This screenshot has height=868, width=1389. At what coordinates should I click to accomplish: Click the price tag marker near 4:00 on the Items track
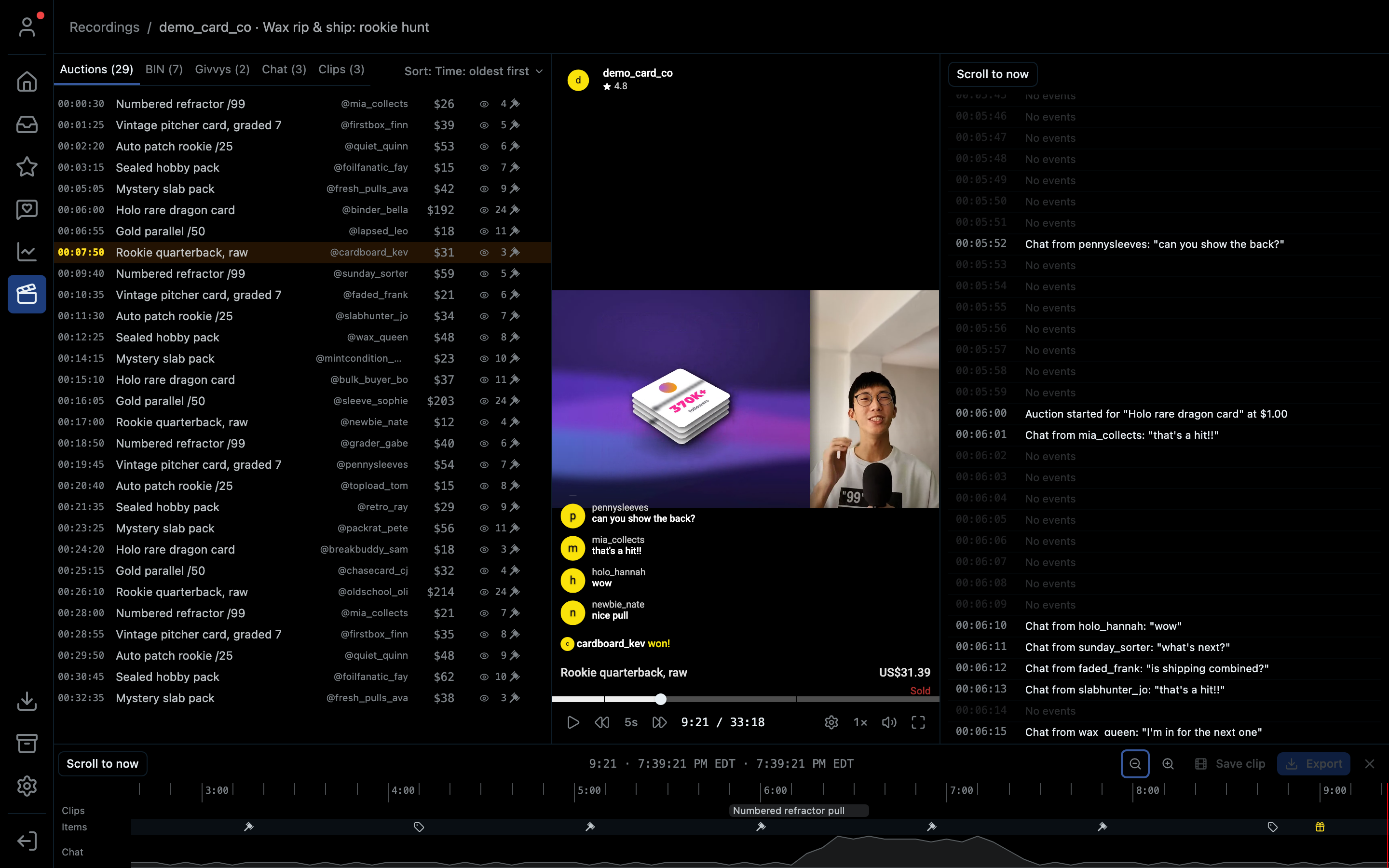click(419, 827)
